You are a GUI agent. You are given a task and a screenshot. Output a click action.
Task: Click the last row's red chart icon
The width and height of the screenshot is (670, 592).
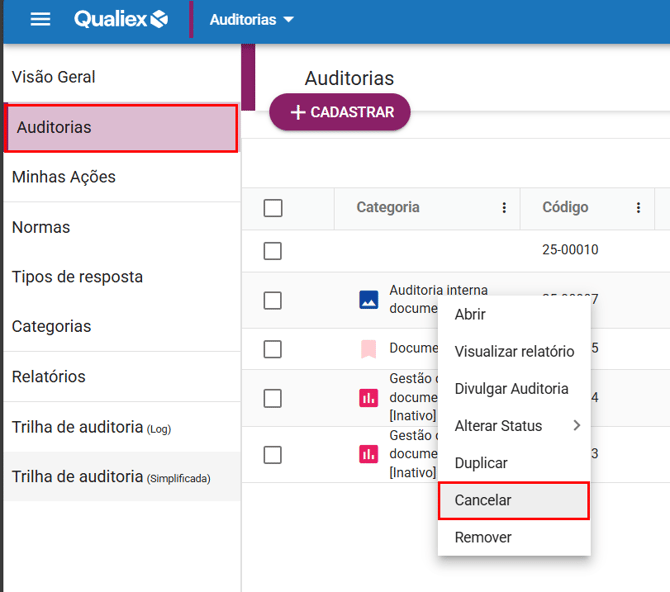pos(369,454)
